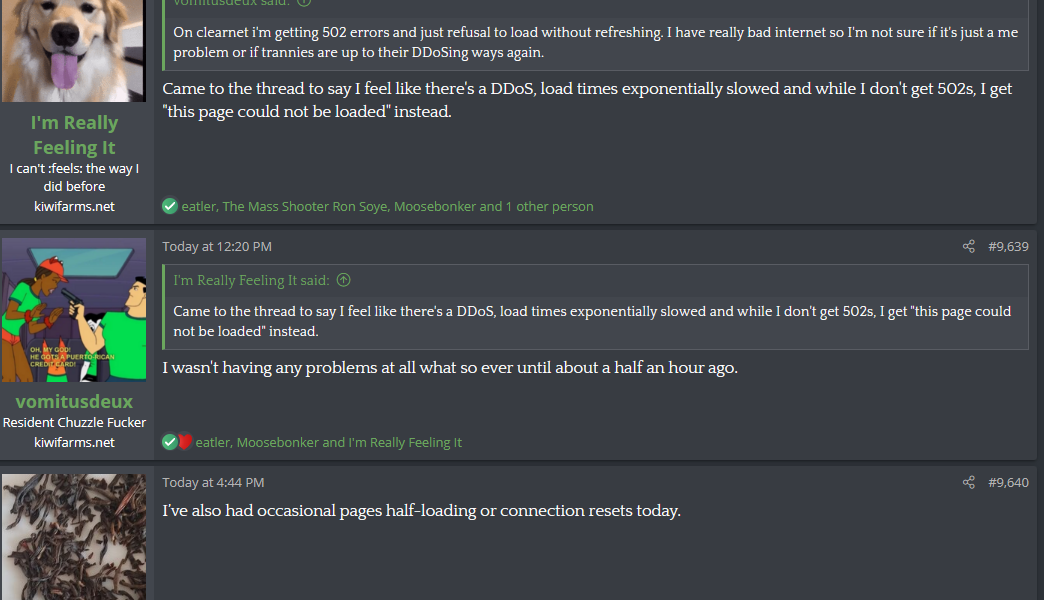Click green checkmark reaction on vomitusdeux post
This screenshot has height=600, width=1044.
(170, 442)
